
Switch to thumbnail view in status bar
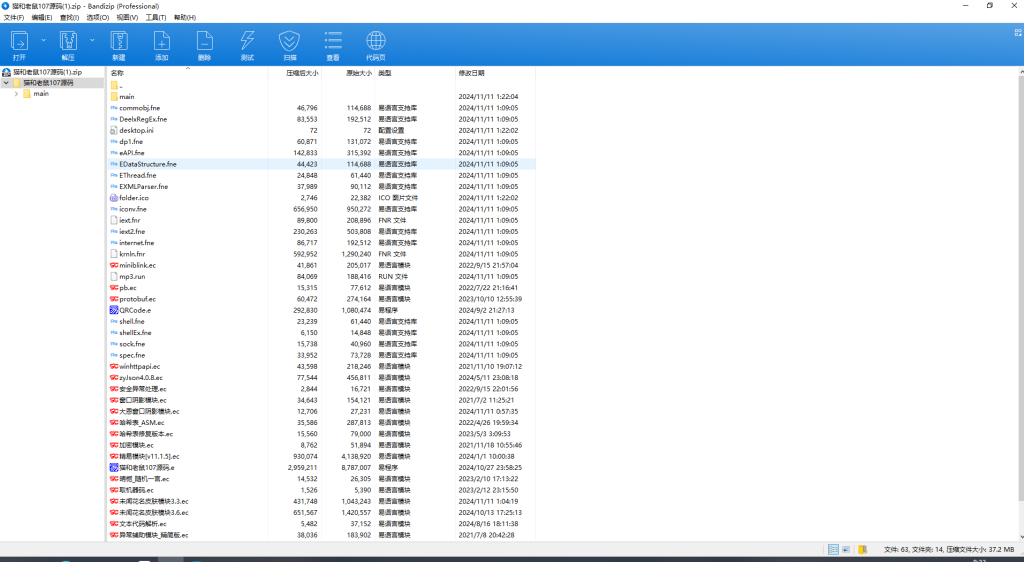pyautogui.click(x=846, y=550)
